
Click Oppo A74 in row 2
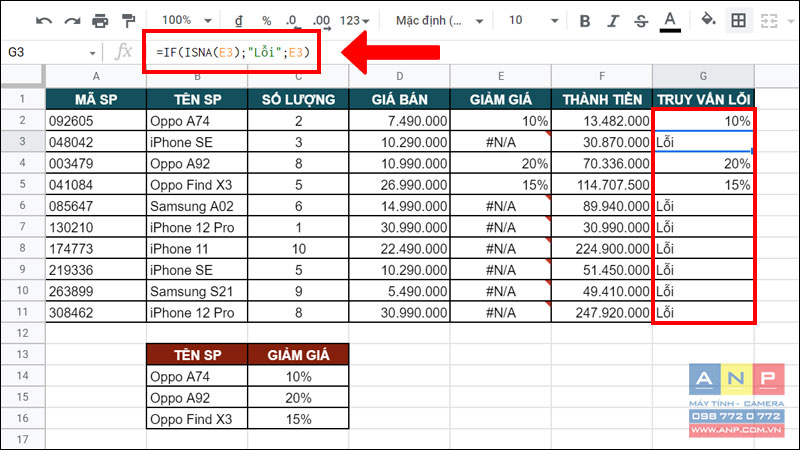(x=197, y=121)
